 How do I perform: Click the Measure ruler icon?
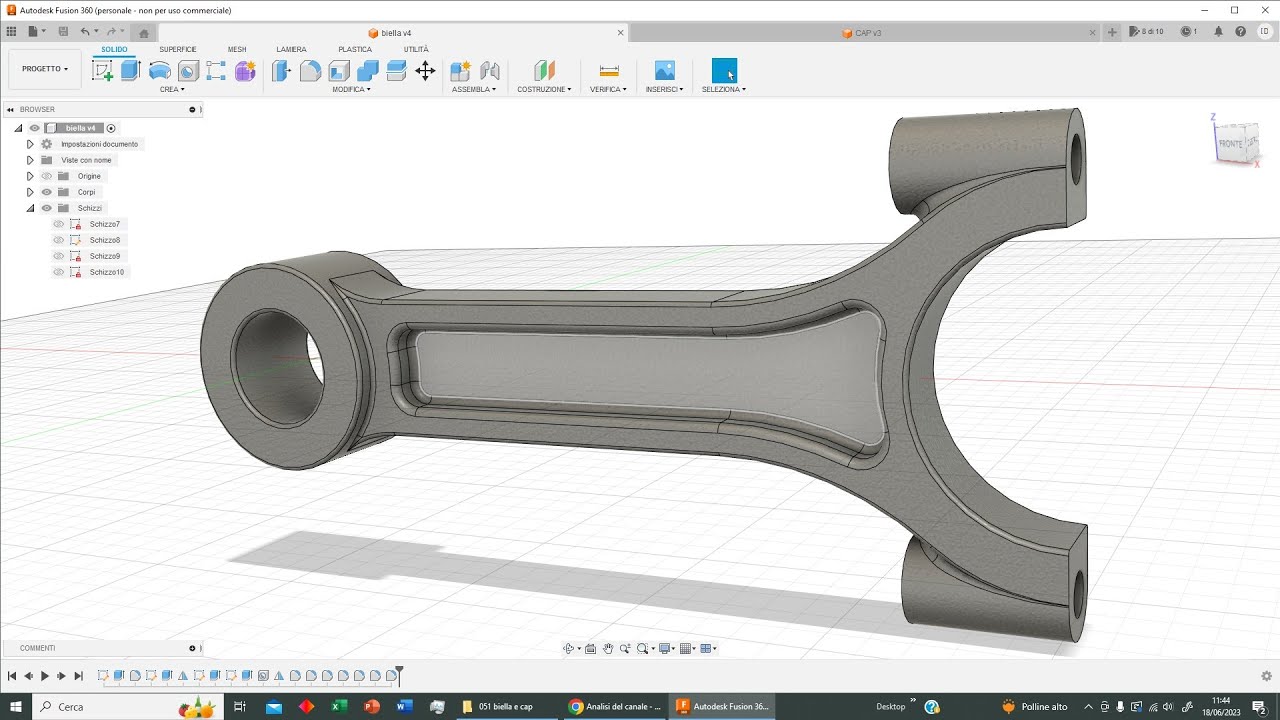click(609, 71)
